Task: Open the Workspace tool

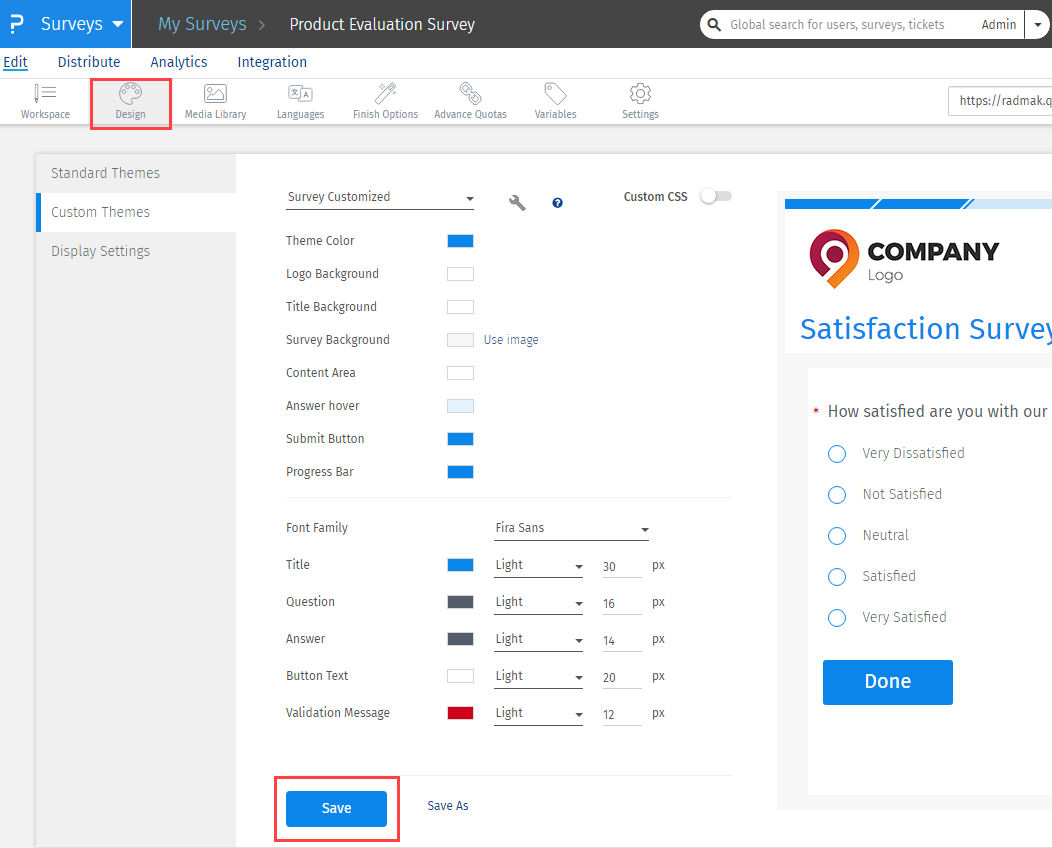Action: click(x=45, y=101)
